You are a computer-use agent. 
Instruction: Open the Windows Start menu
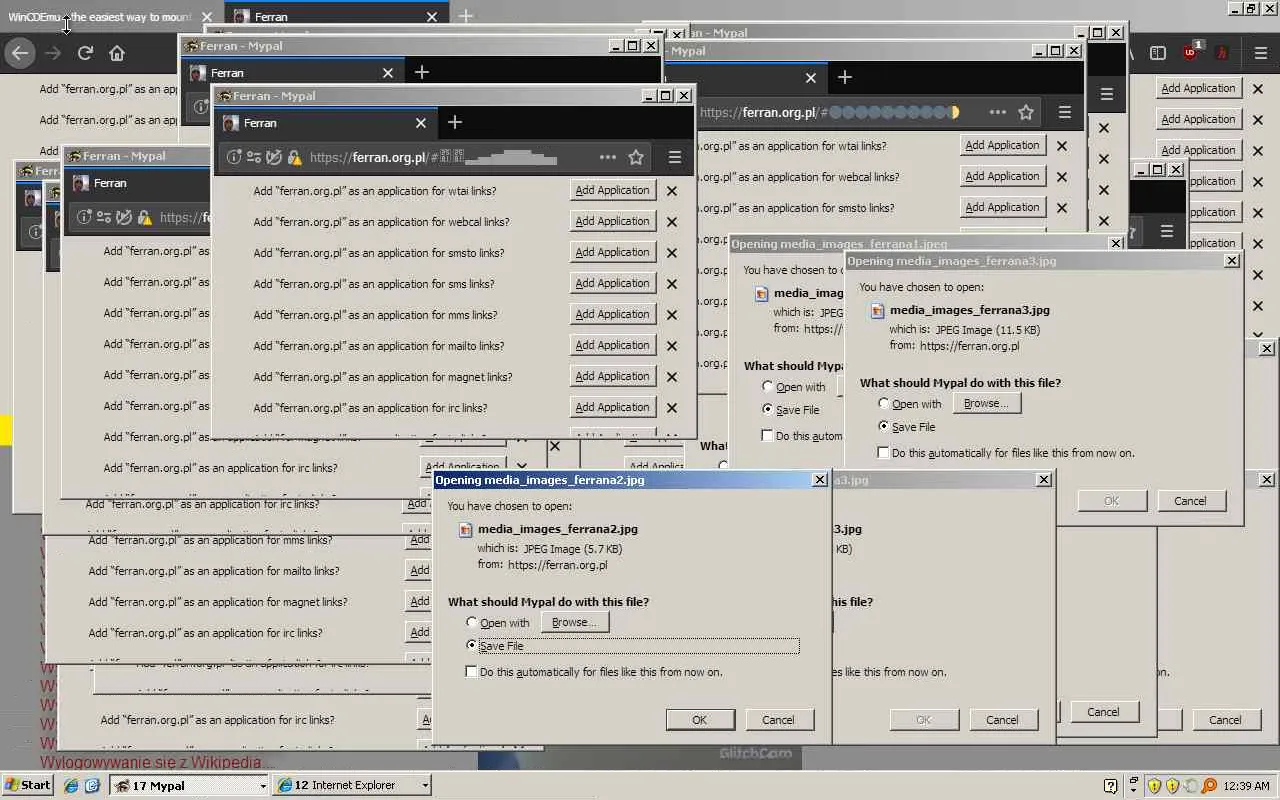point(28,785)
